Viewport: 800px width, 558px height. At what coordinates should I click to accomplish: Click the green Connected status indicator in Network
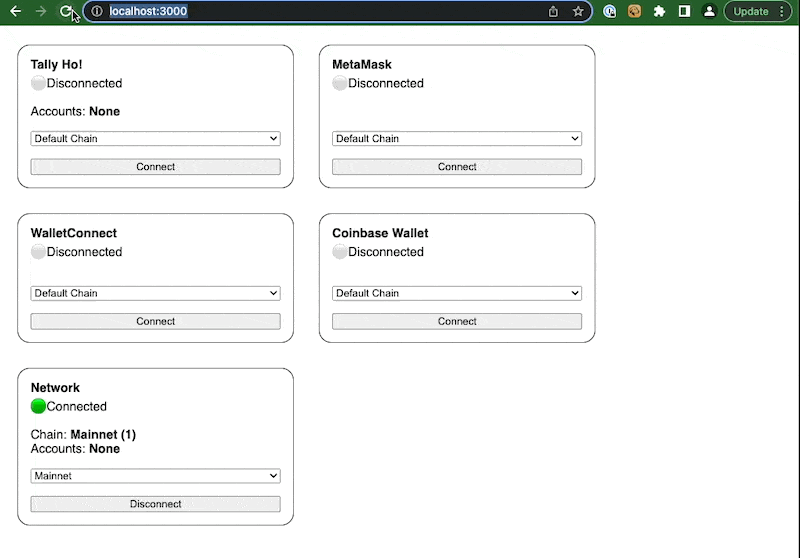[38, 407]
